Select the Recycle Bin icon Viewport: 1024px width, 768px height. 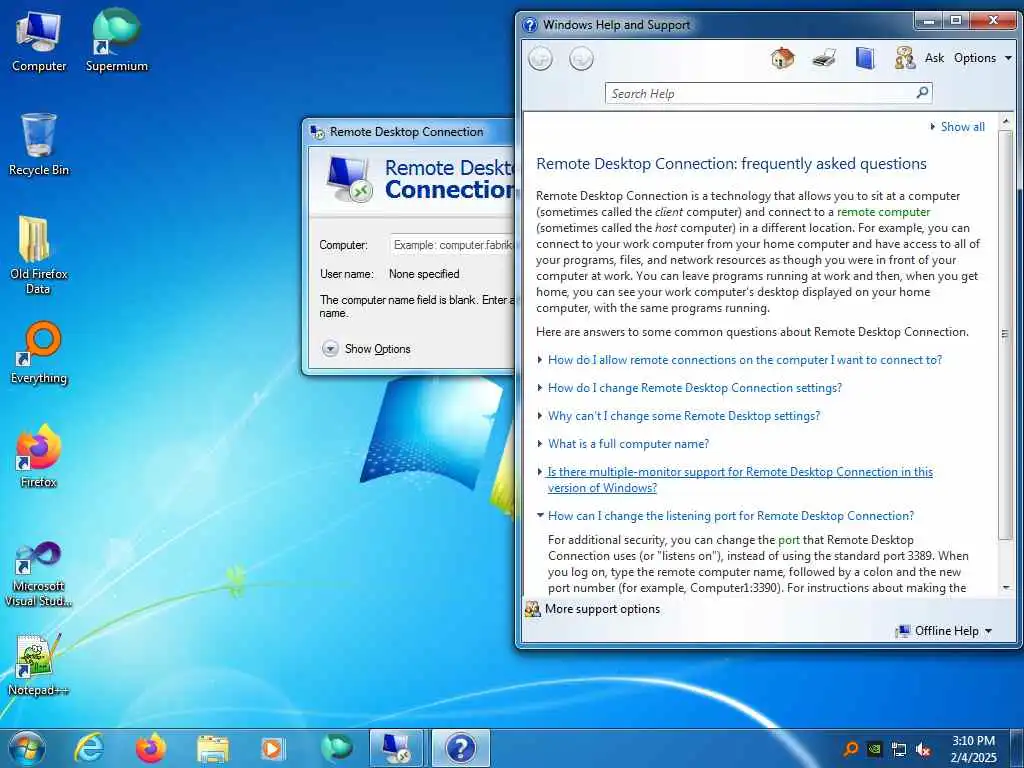[39, 144]
